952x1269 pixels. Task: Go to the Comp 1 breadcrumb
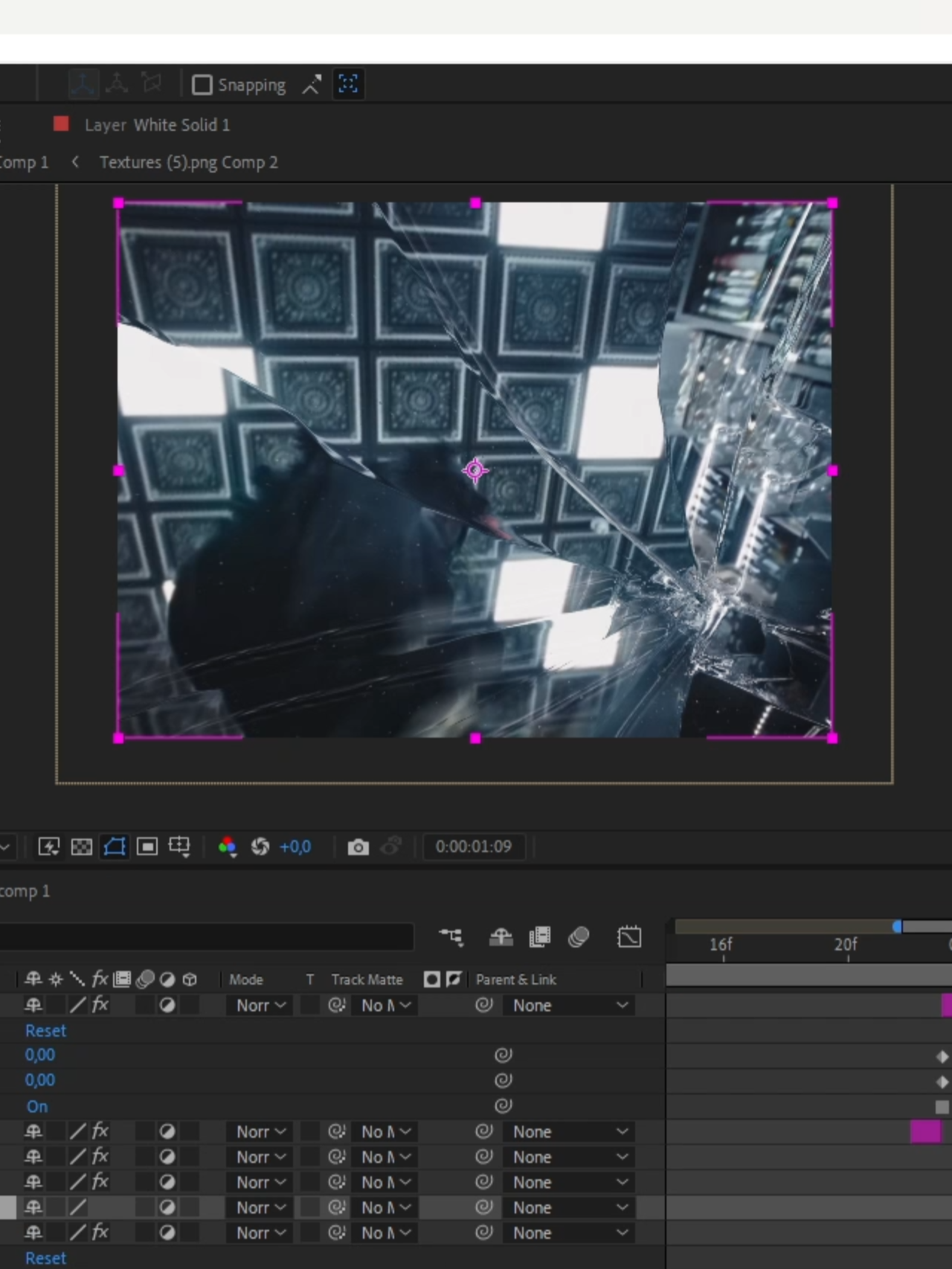pos(24,162)
